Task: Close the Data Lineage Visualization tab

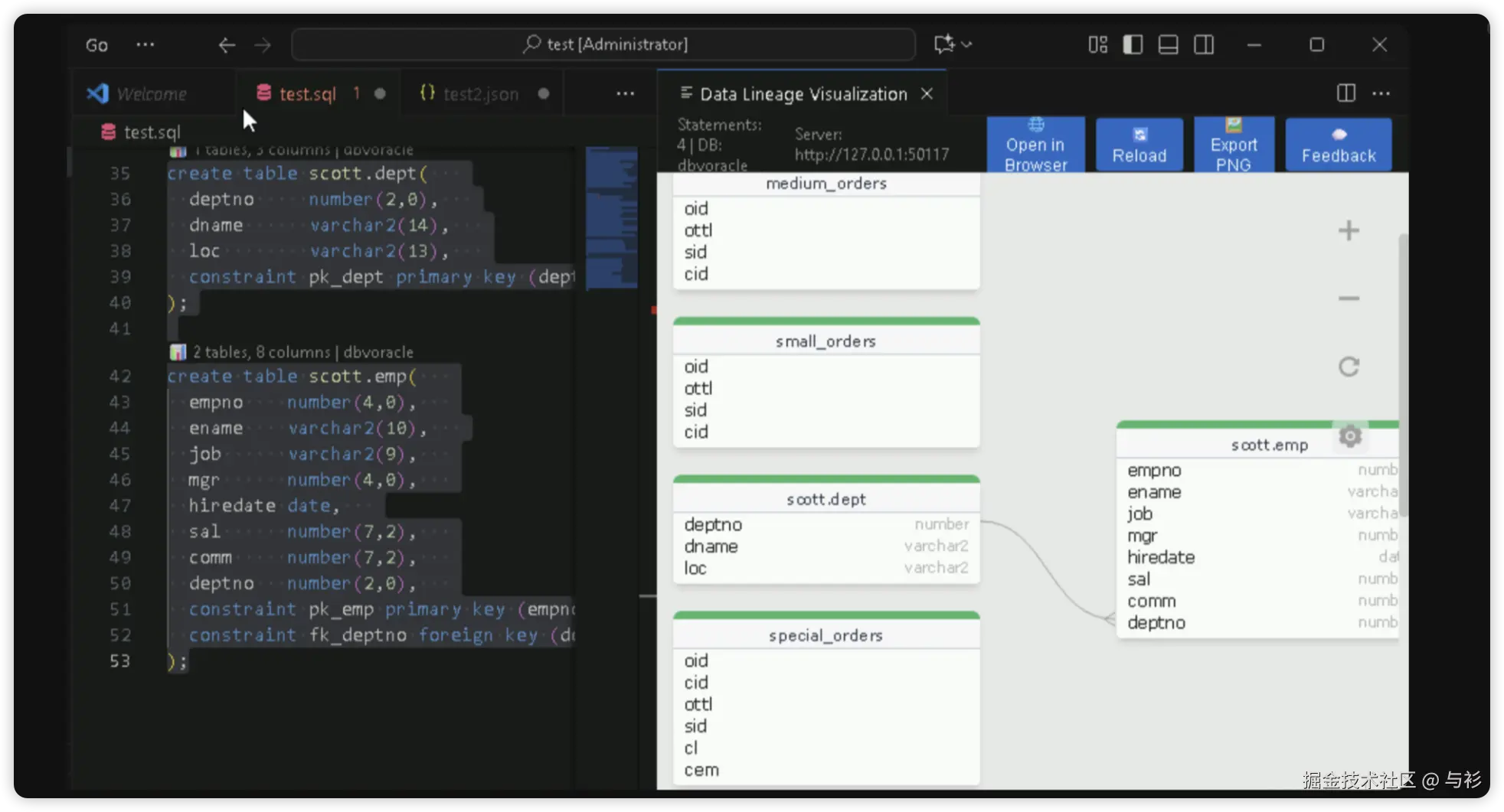Action: [x=927, y=93]
